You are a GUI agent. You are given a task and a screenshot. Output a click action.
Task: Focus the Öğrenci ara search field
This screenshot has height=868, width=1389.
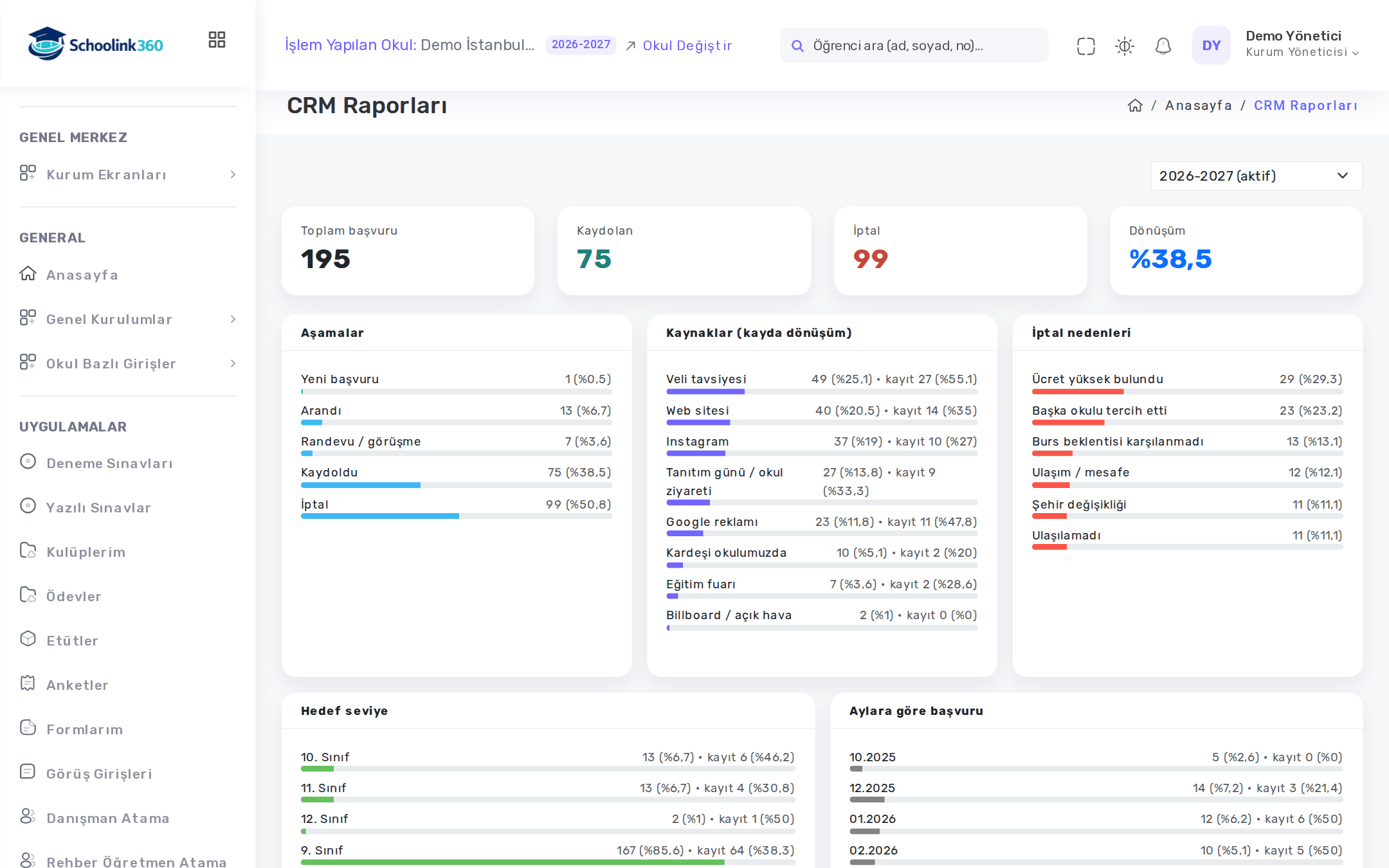(914, 46)
